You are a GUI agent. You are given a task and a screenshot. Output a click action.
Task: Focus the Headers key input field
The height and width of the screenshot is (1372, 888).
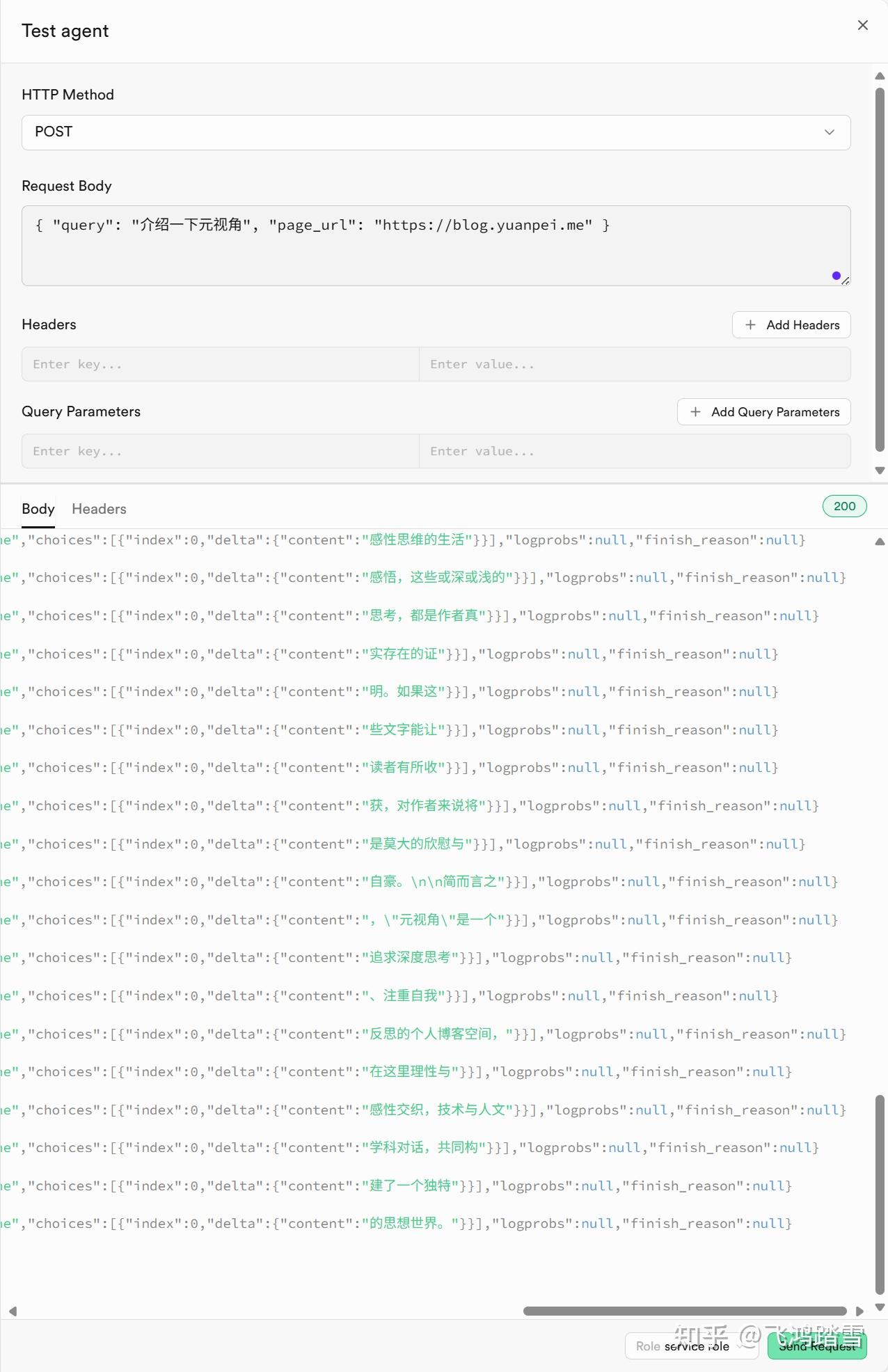[x=220, y=364]
